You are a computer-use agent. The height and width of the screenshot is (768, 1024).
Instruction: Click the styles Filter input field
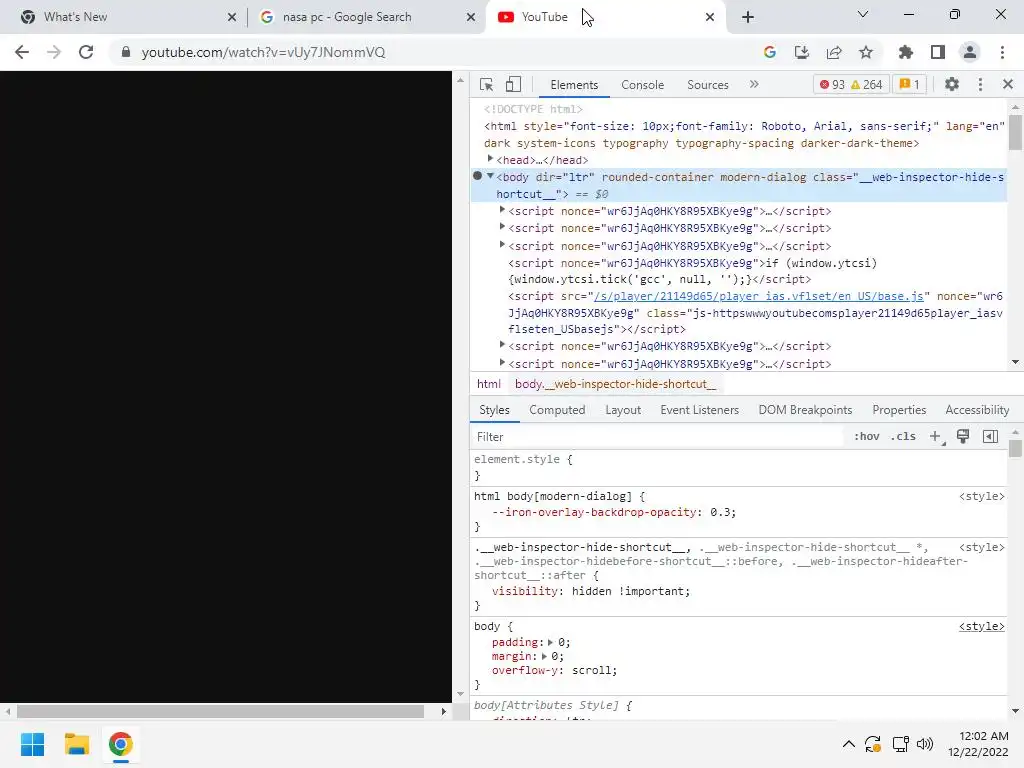pyautogui.click(x=658, y=436)
